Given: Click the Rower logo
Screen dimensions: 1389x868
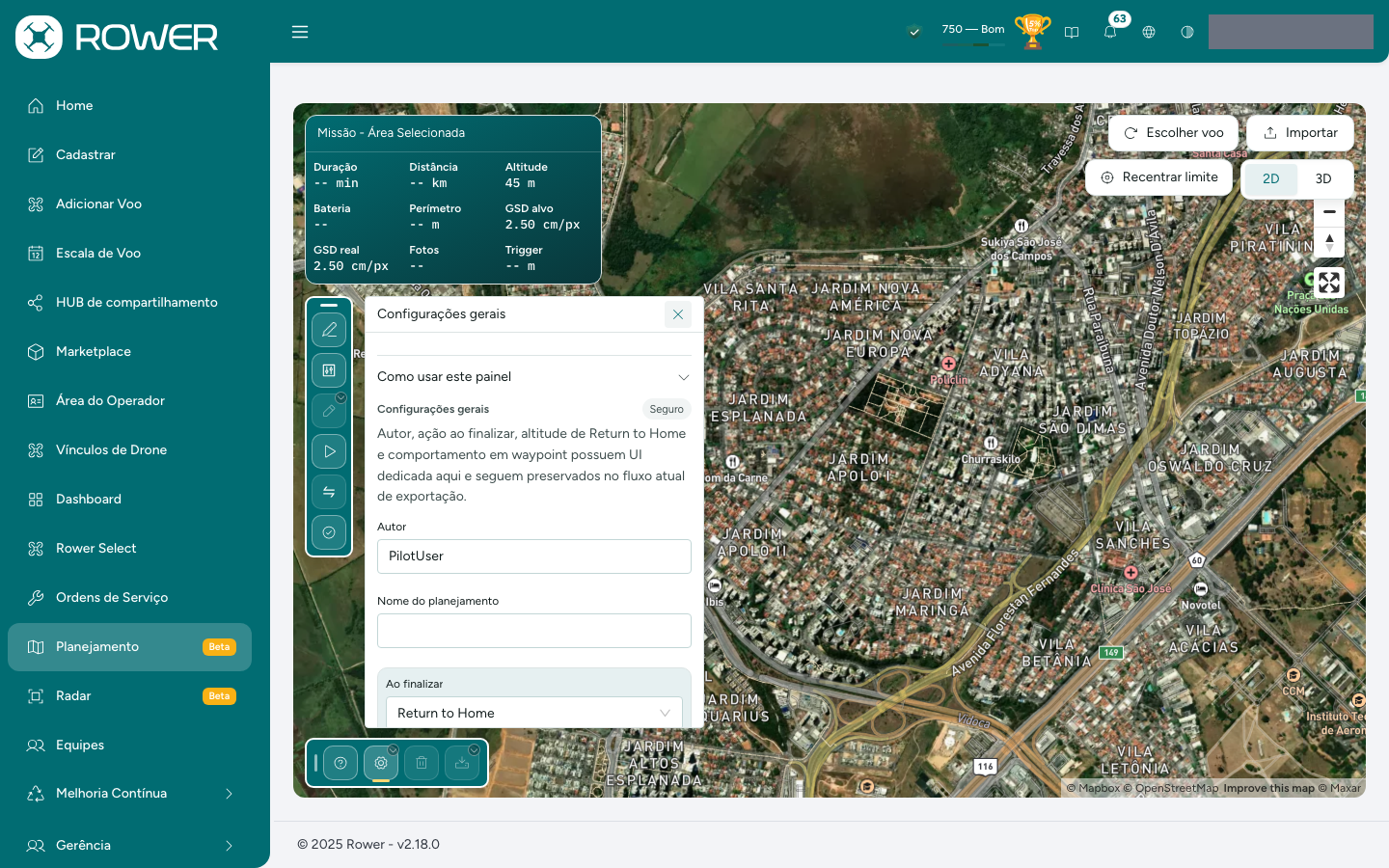Looking at the screenshot, I should [117, 37].
